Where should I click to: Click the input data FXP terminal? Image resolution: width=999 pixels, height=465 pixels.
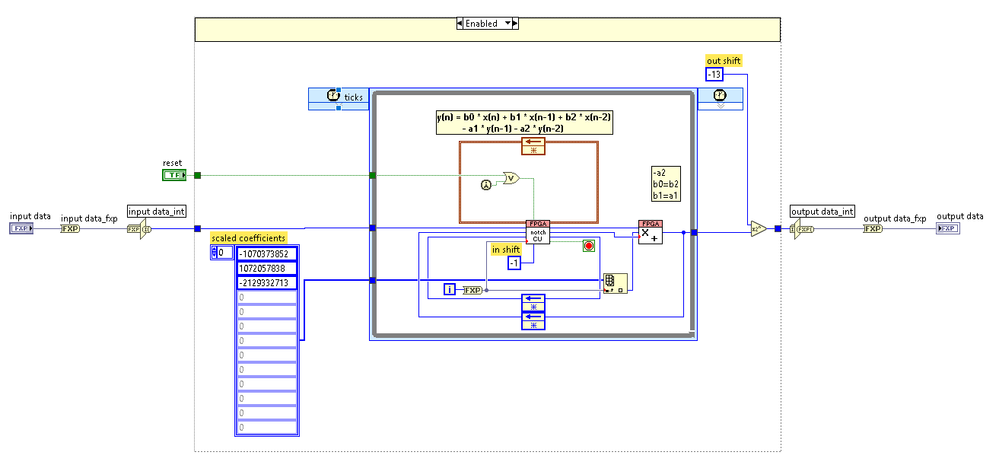[x=21, y=228]
